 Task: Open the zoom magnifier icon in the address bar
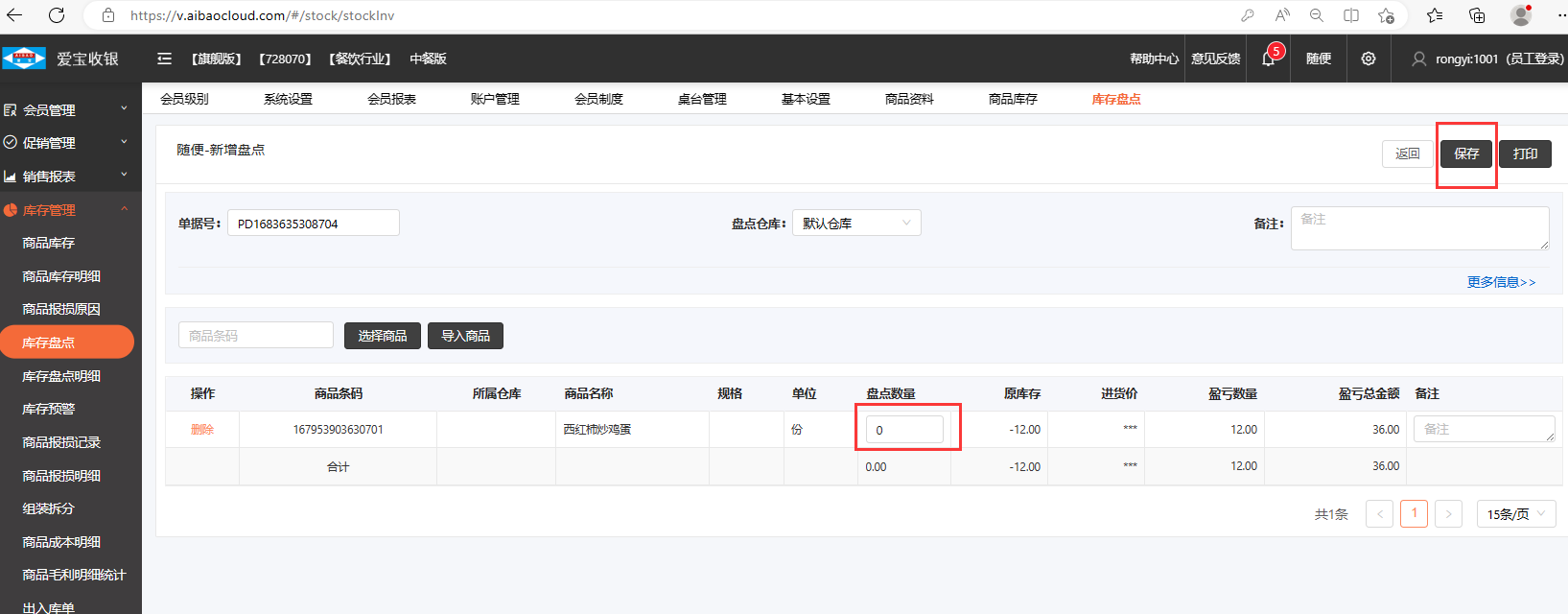pyautogui.click(x=1317, y=15)
